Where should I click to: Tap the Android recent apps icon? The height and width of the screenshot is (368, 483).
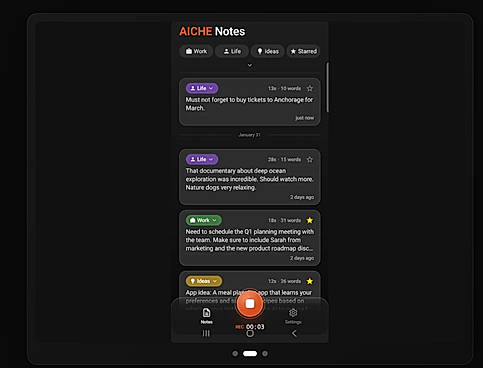point(206,333)
